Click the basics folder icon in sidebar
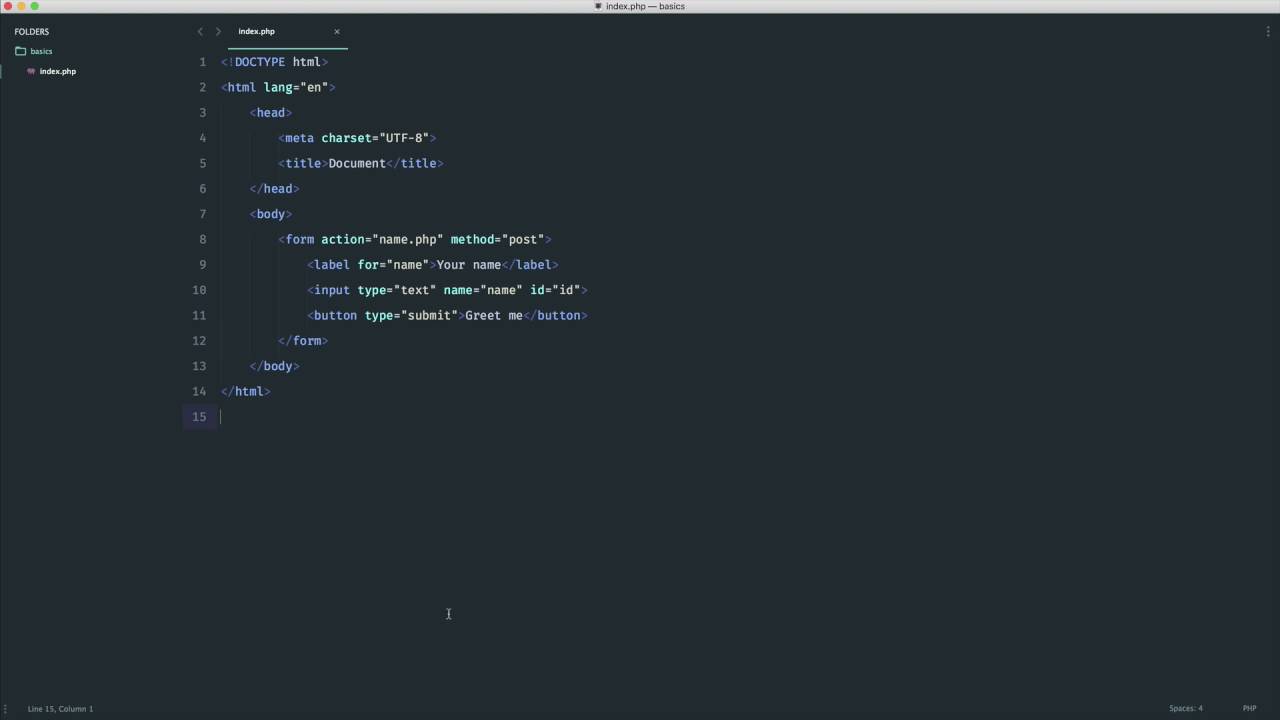This screenshot has width=1280, height=720. point(20,51)
